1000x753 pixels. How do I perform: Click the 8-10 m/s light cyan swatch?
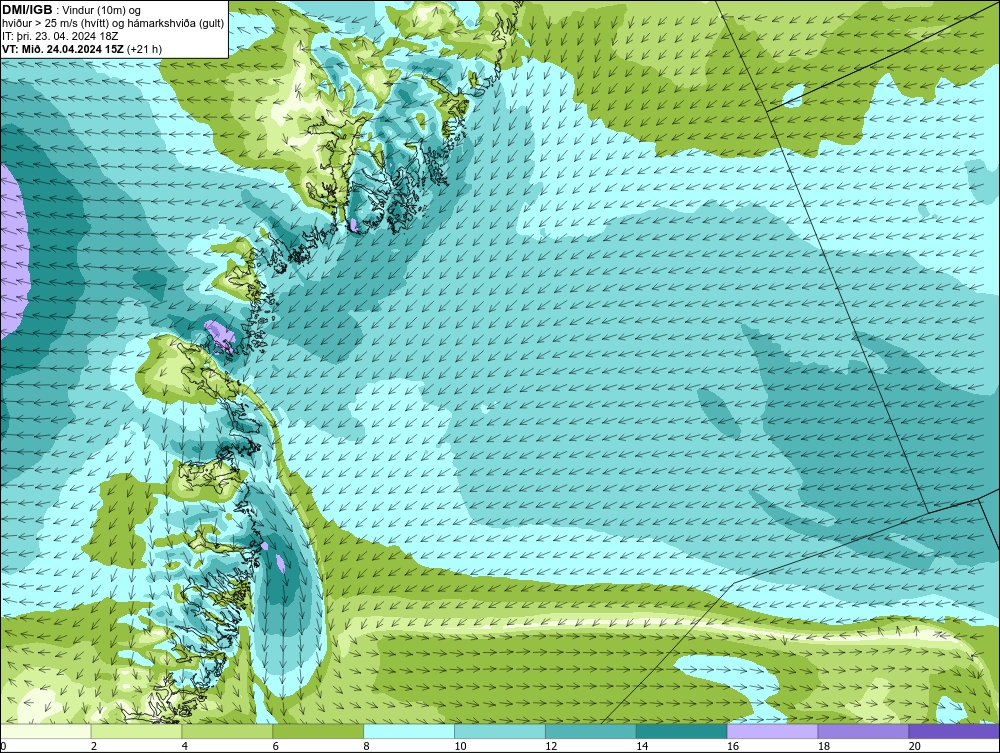409,731
